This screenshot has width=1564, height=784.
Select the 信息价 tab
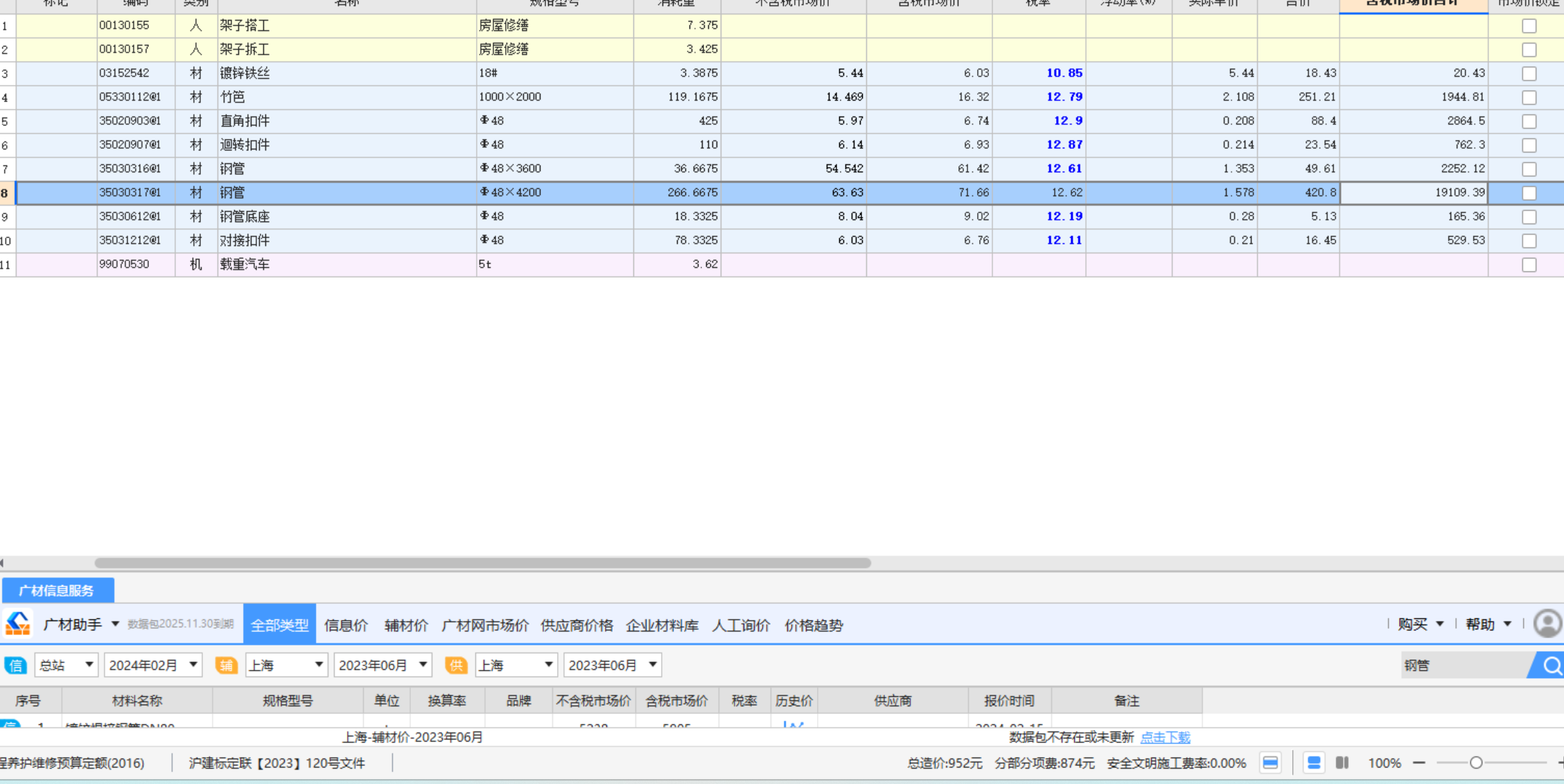(346, 625)
